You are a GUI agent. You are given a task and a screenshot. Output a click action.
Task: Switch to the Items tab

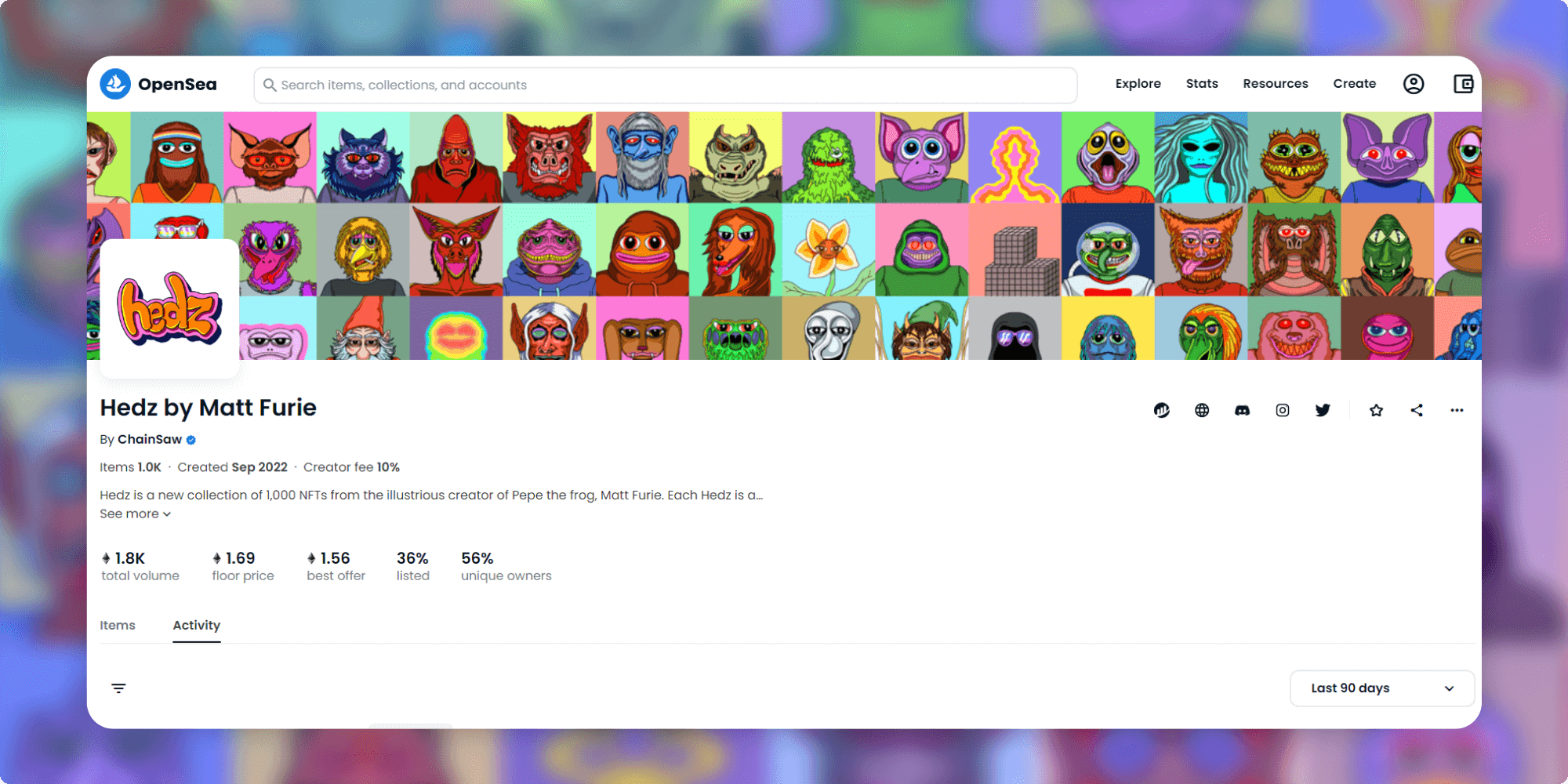pyautogui.click(x=118, y=626)
